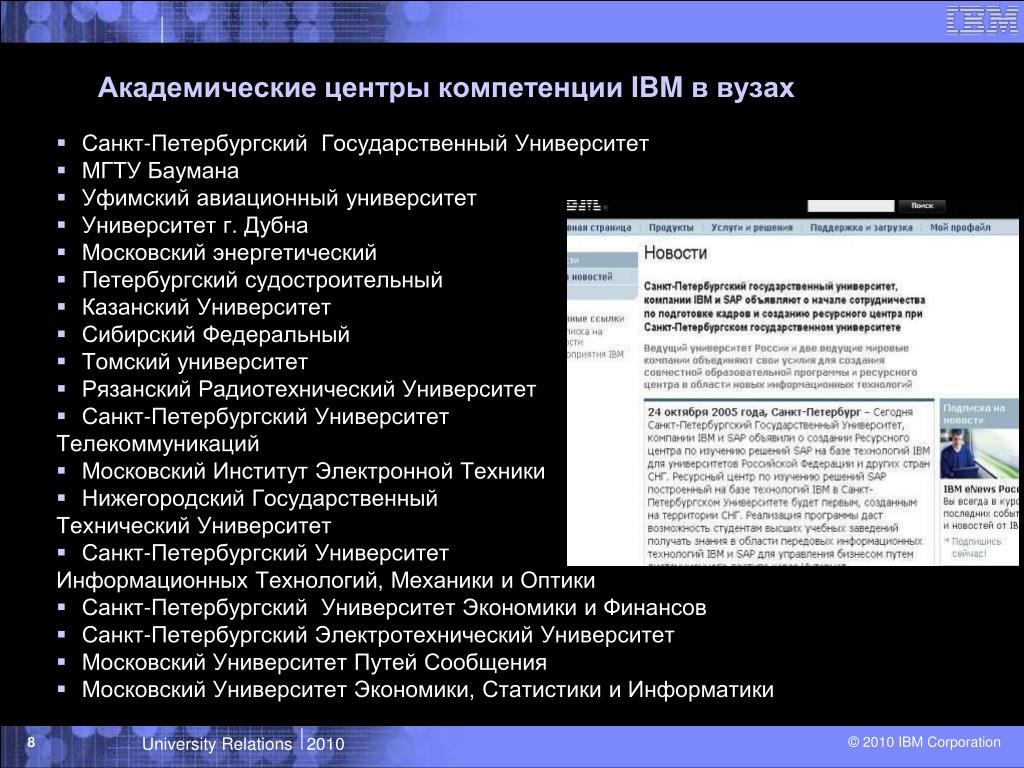
Task: Click the 2010 year in footer
Action: pos(325,744)
